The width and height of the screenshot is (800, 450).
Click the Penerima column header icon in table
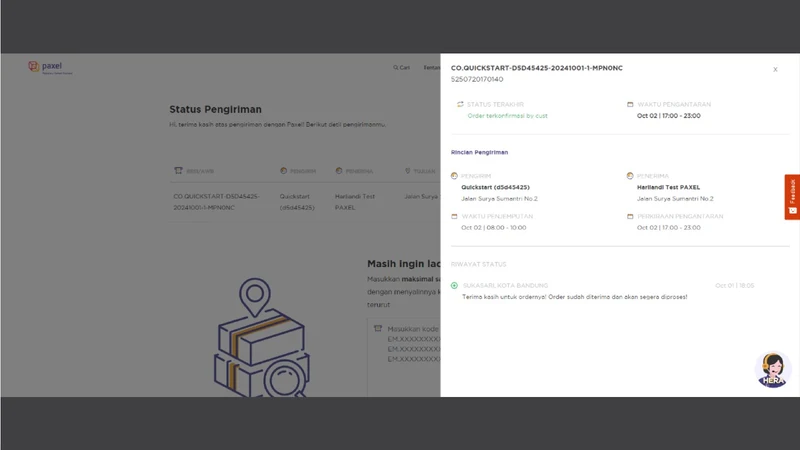(x=339, y=170)
